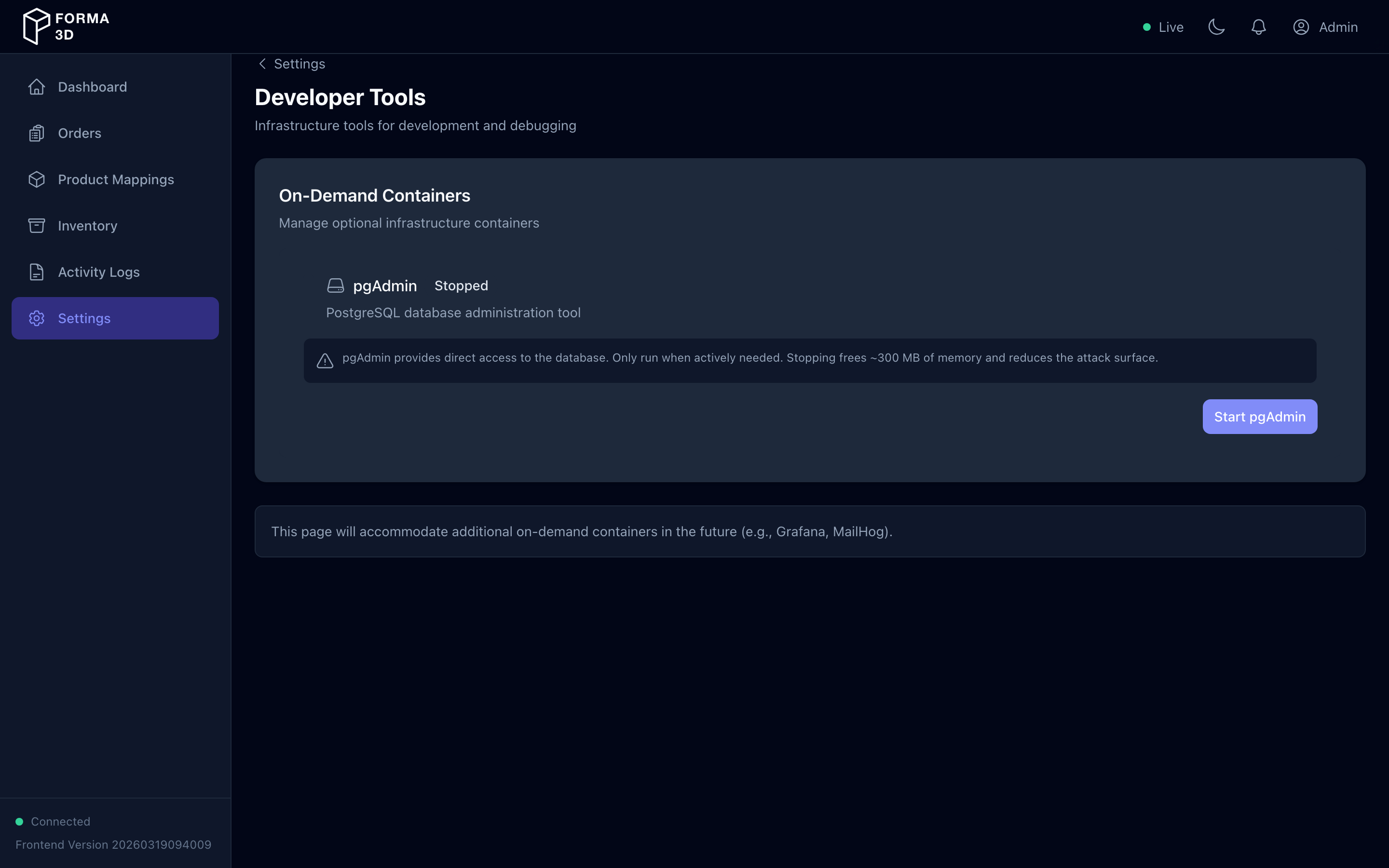Viewport: 1389px width, 868px height.
Task: Click the pgAdmin database icon
Action: click(x=335, y=285)
